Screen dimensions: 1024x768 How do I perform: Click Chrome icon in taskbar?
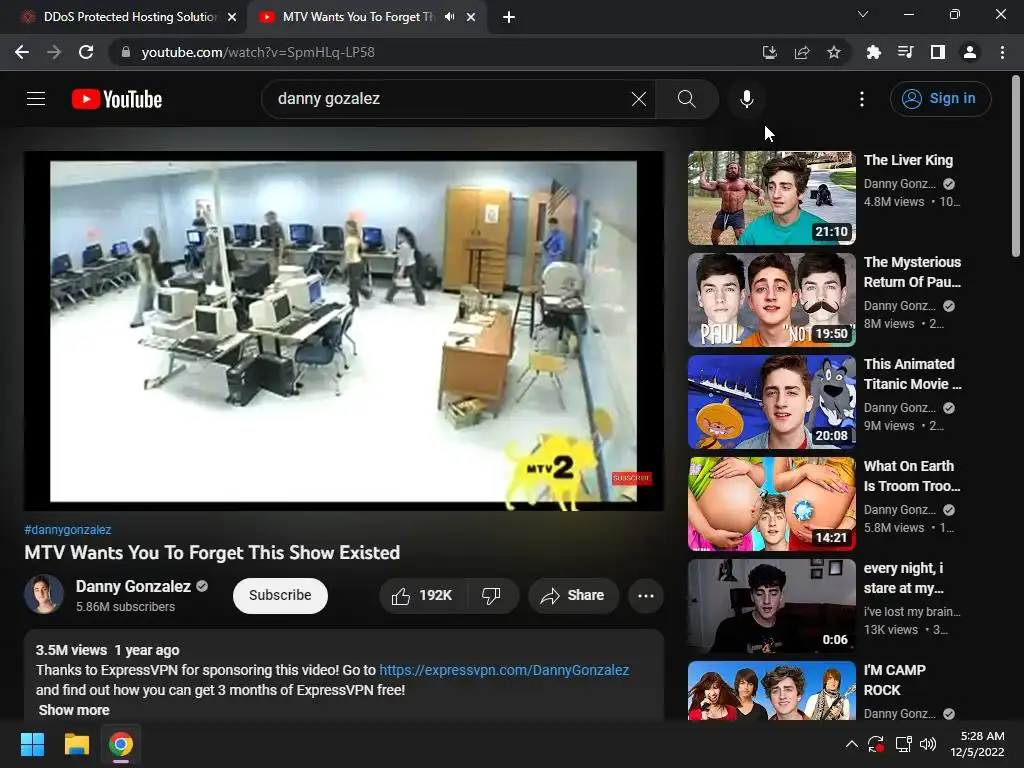(x=121, y=744)
